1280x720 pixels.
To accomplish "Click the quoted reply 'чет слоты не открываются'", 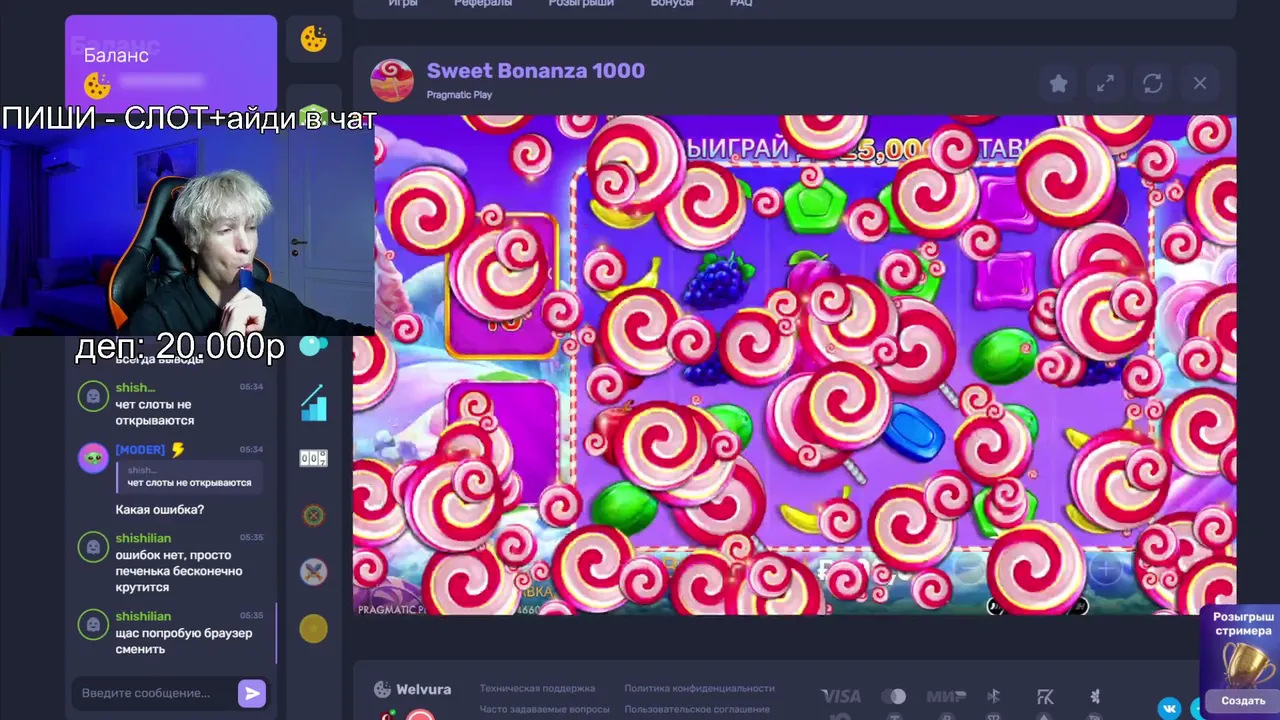I will click(x=189, y=477).
